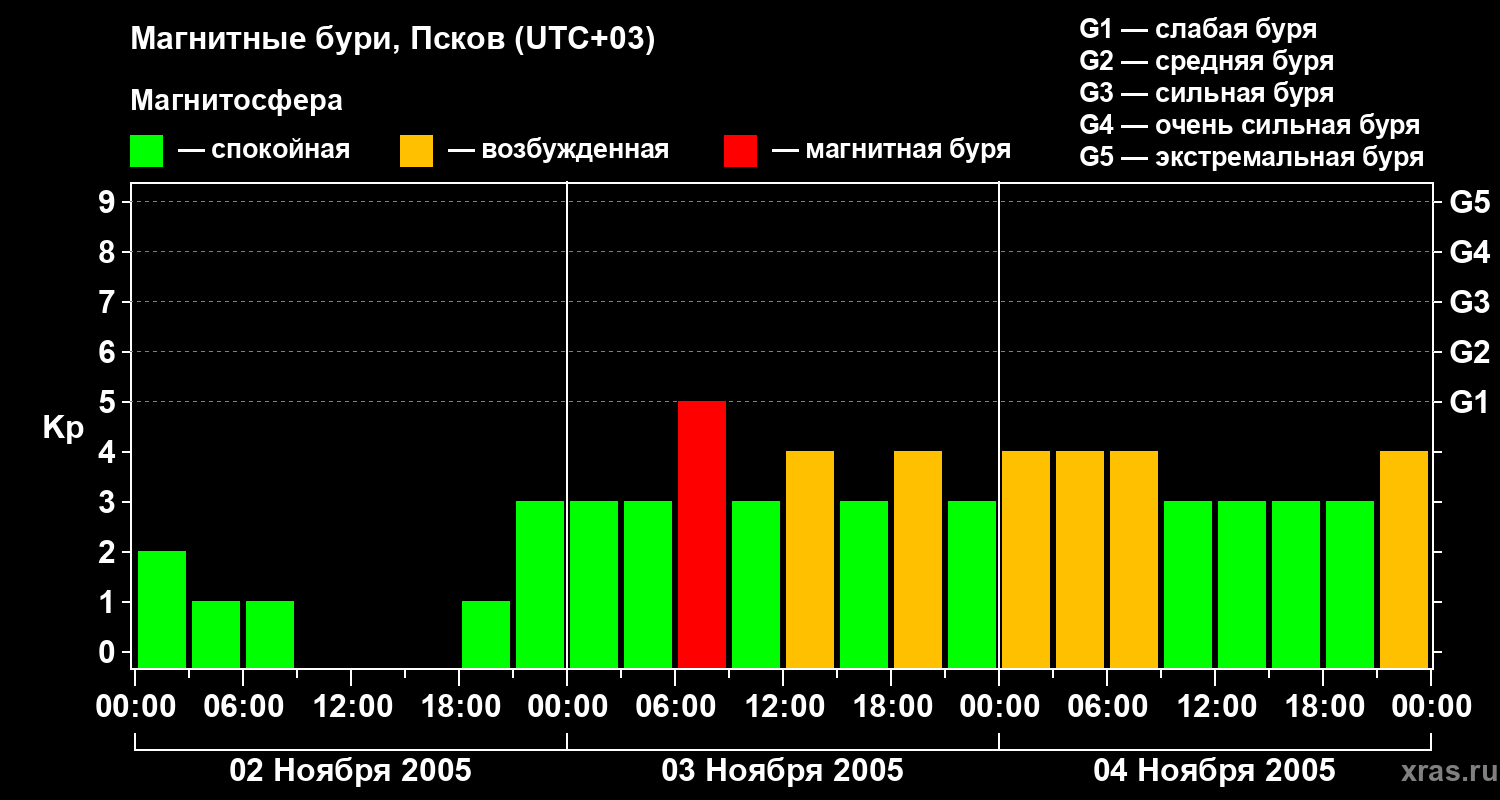The width and height of the screenshot is (1500, 800).
Task: Click the Kp 2 green bar on 02 Ноября
Action: [162, 609]
